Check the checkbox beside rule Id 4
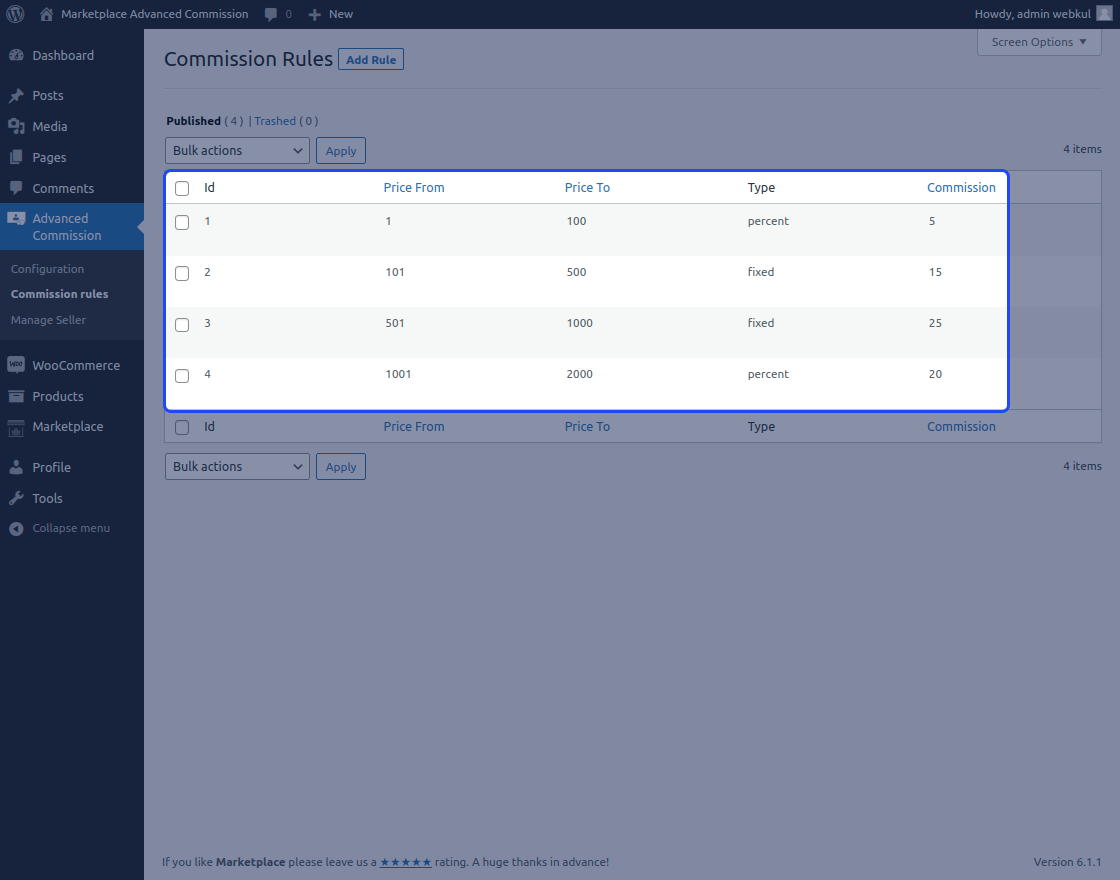The width and height of the screenshot is (1120, 880). pyautogui.click(x=181, y=375)
